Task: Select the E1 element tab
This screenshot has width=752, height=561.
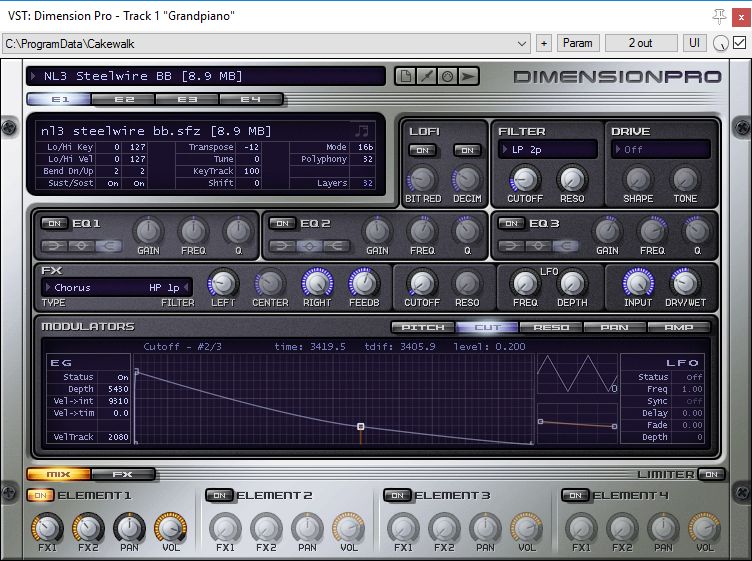Action: coord(59,99)
